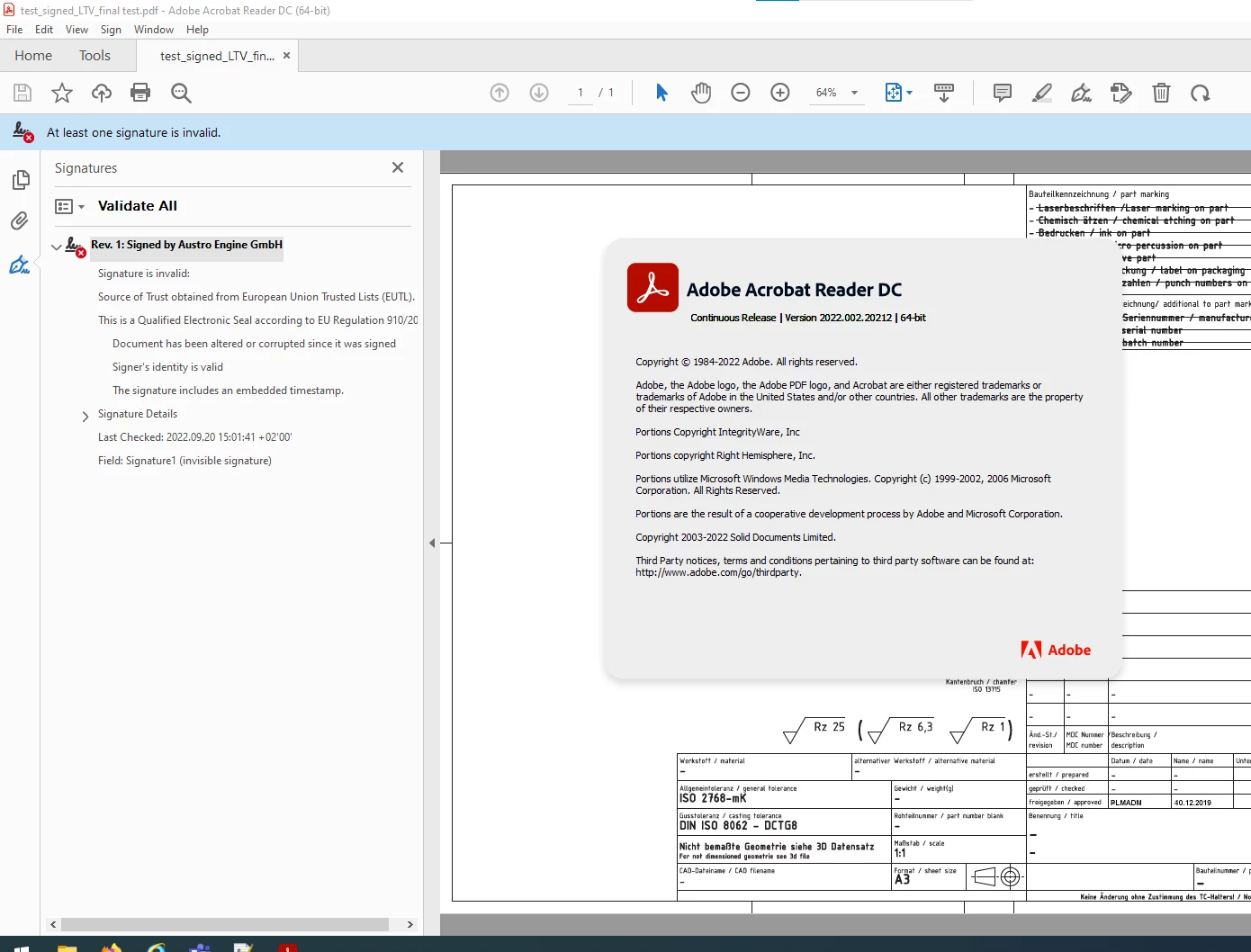This screenshot has width=1251, height=952.
Task: Switch to the Home tab
Action: (x=33, y=56)
